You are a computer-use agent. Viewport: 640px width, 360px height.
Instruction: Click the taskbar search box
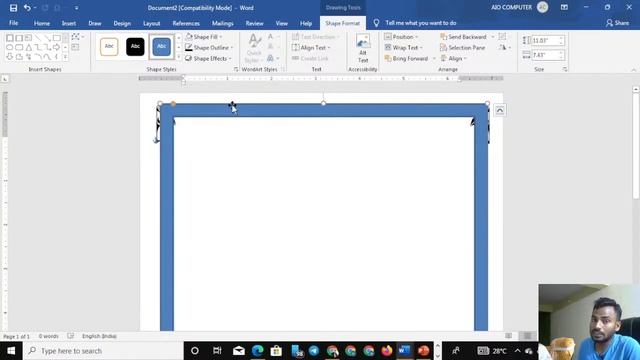click(104, 351)
